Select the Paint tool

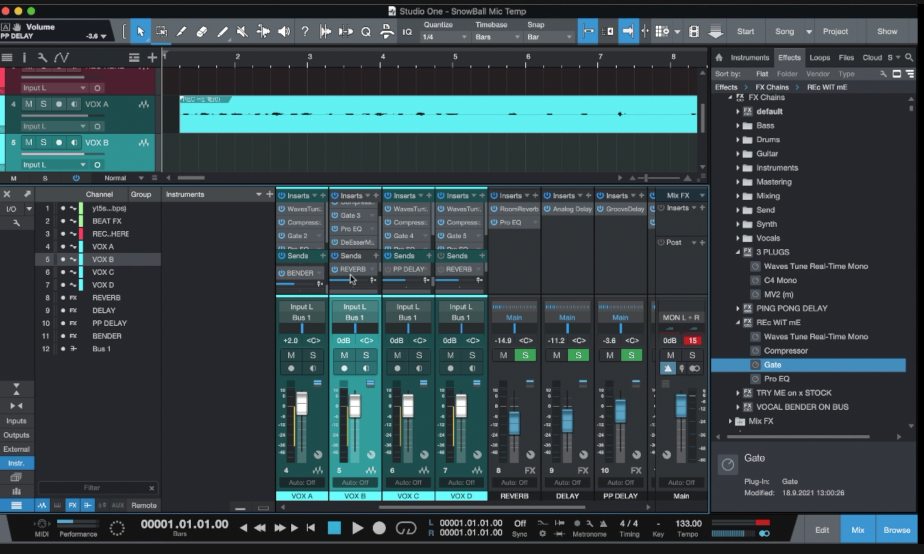[222, 31]
